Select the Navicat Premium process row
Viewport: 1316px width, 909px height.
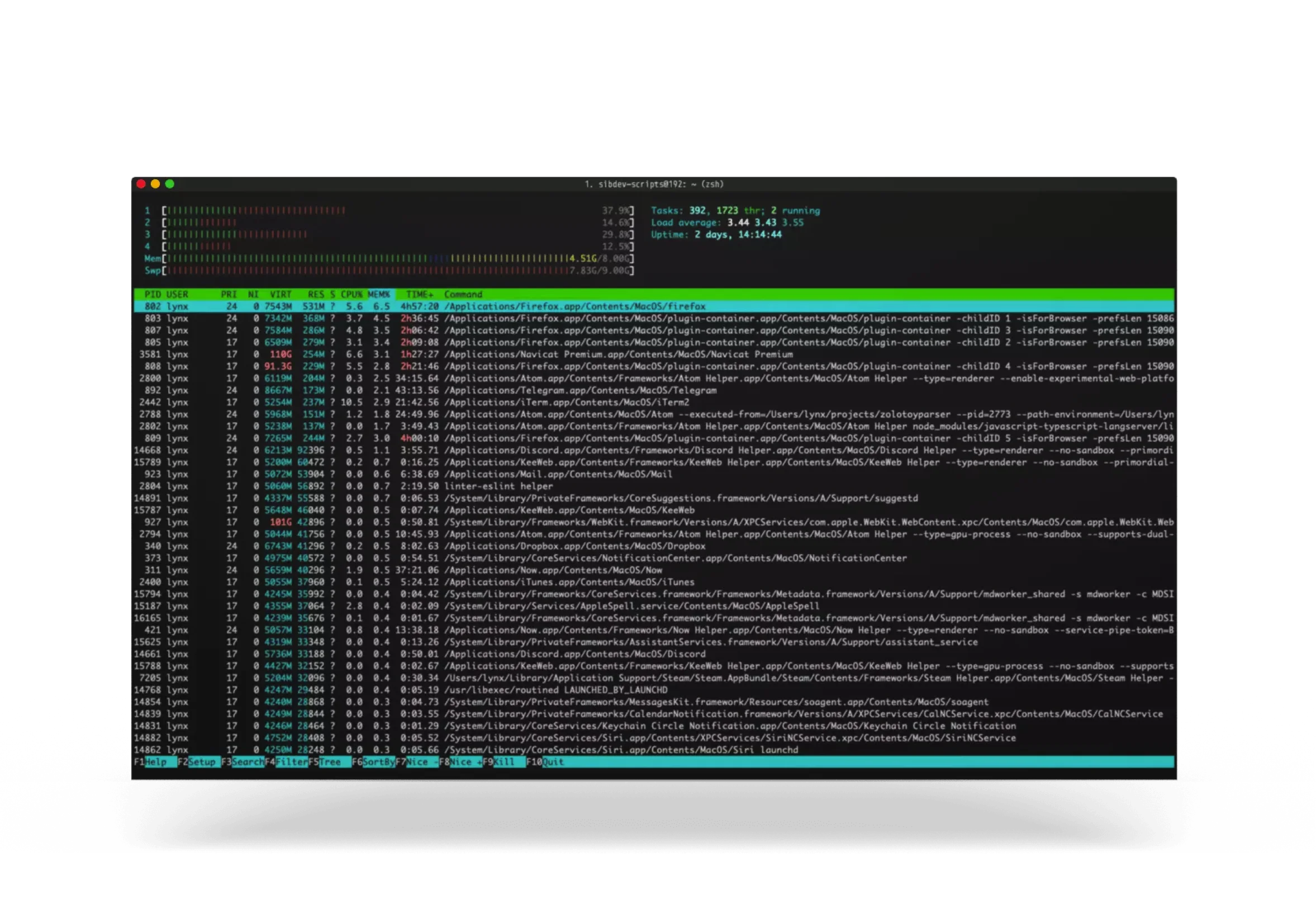[654, 354]
